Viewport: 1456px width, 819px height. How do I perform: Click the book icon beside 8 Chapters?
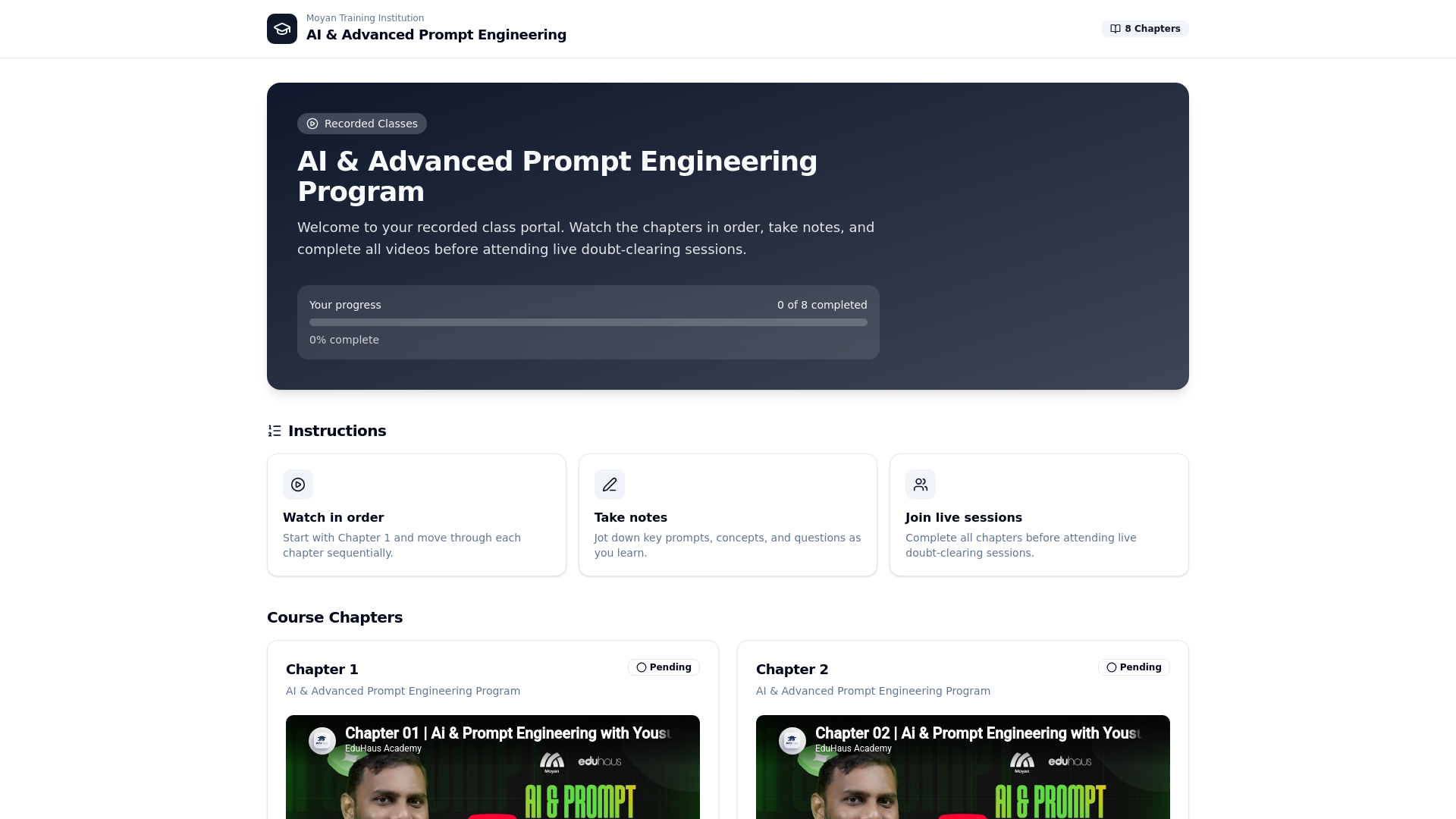[1116, 29]
